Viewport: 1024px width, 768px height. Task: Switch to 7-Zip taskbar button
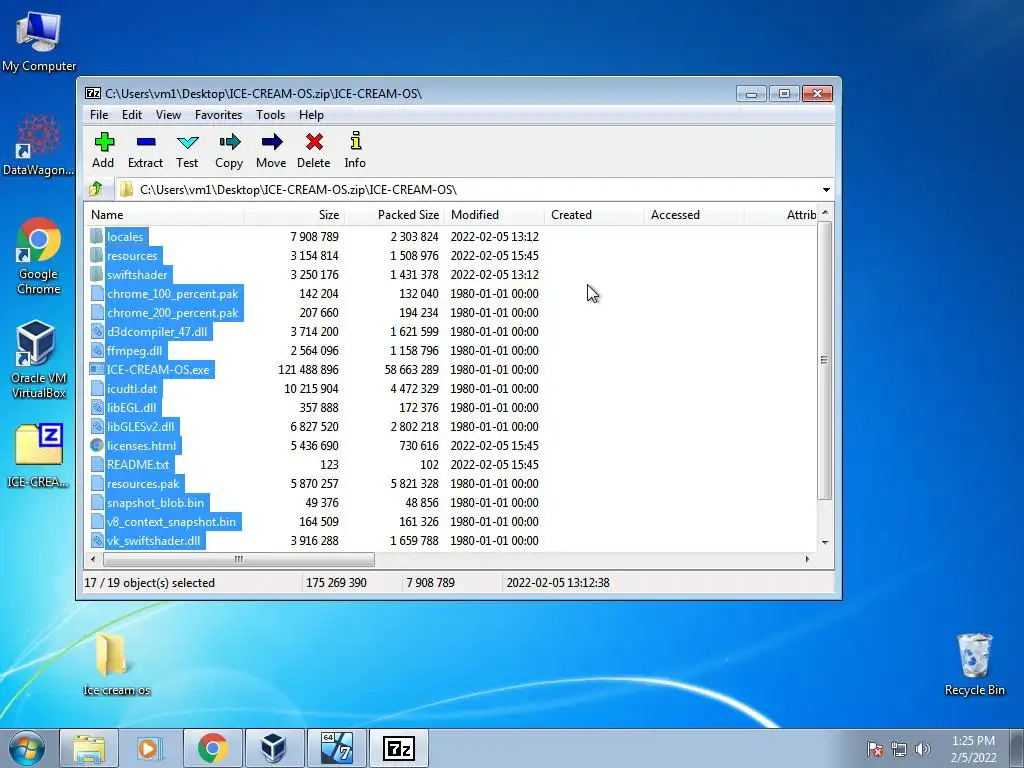click(x=399, y=748)
